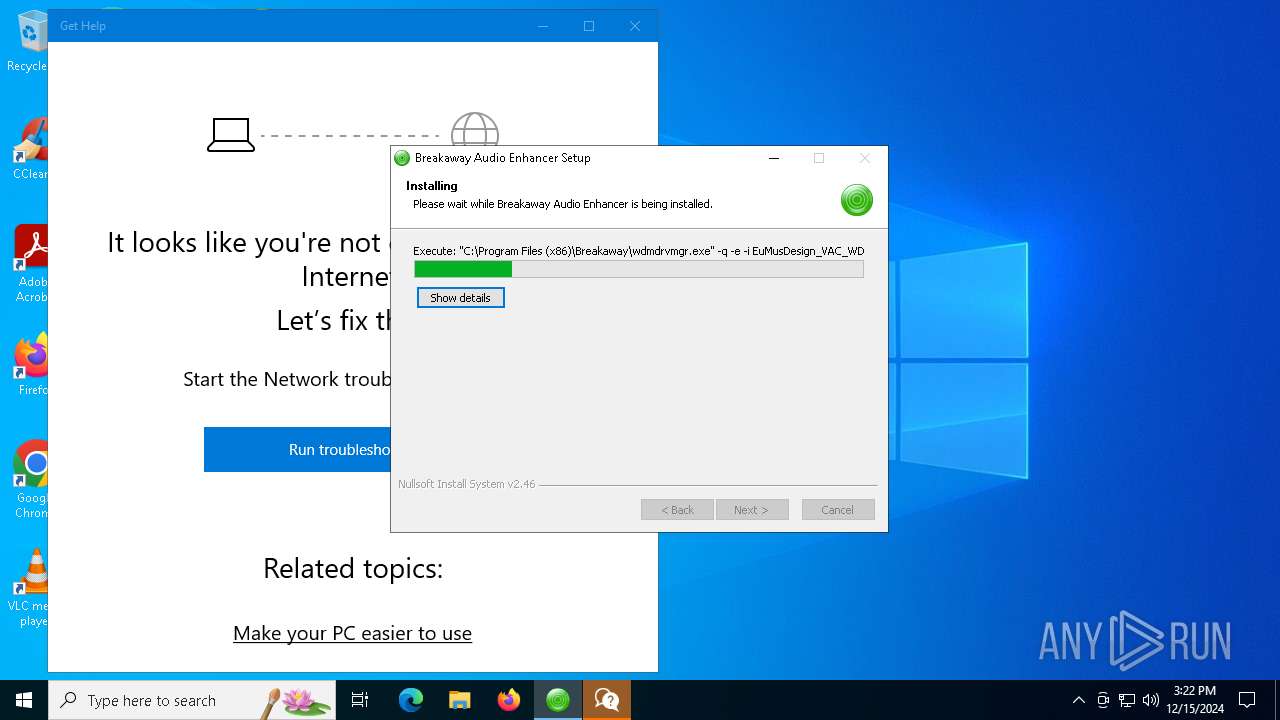Show hidden system tray icons
This screenshot has width=1280, height=720.
1078,700
